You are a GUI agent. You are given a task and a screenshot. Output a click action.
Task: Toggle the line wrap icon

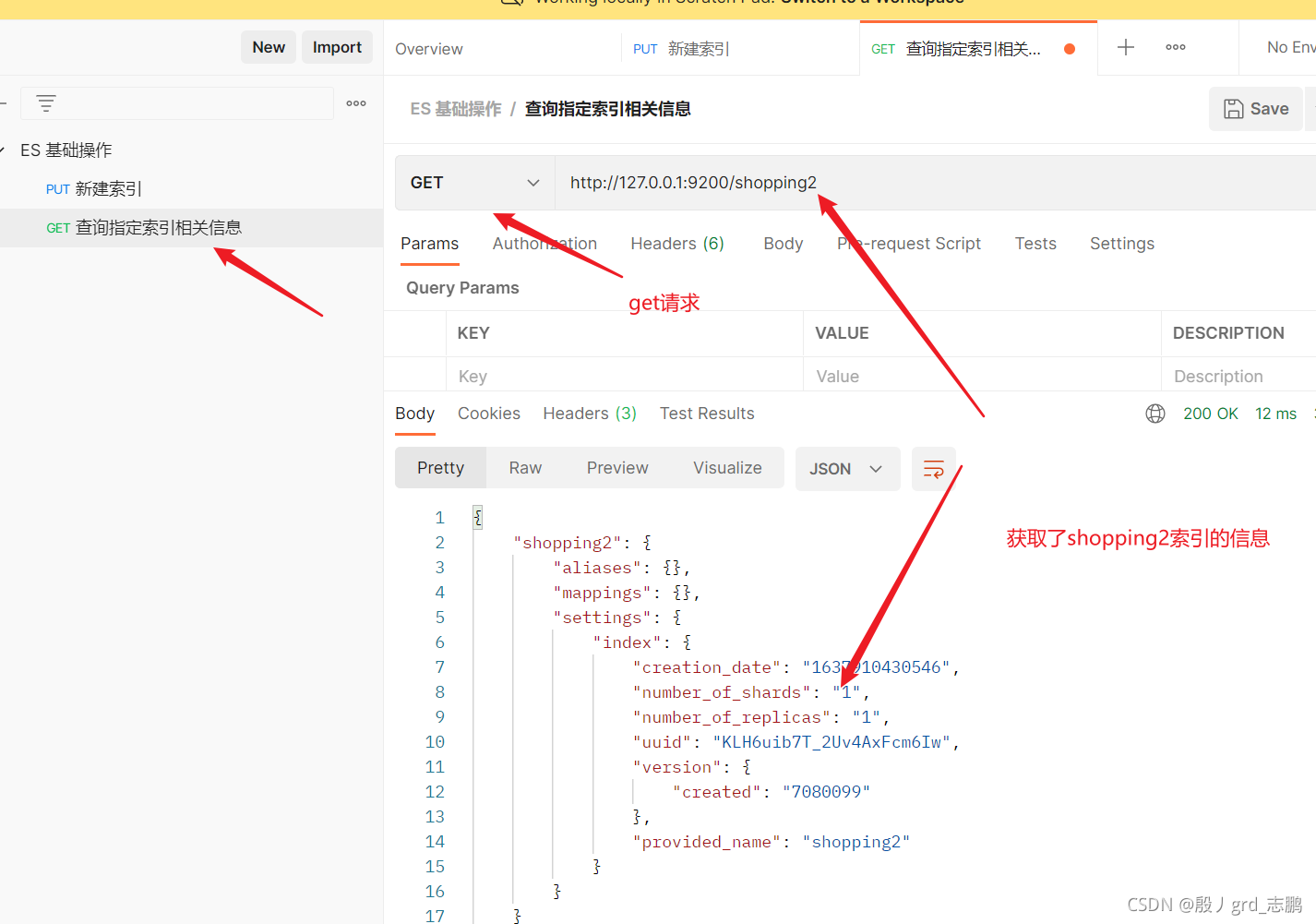(934, 469)
